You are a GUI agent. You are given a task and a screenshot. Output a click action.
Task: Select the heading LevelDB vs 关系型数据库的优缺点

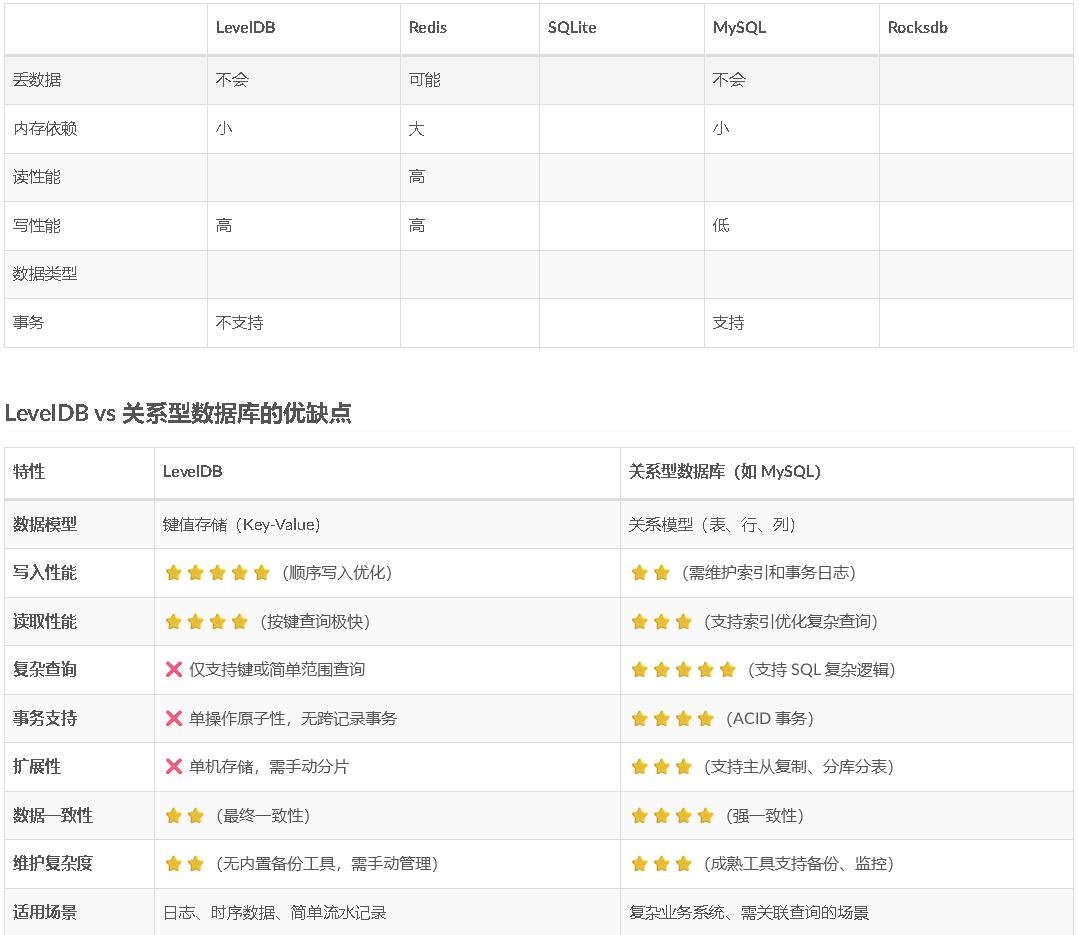(x=178, y=413)
